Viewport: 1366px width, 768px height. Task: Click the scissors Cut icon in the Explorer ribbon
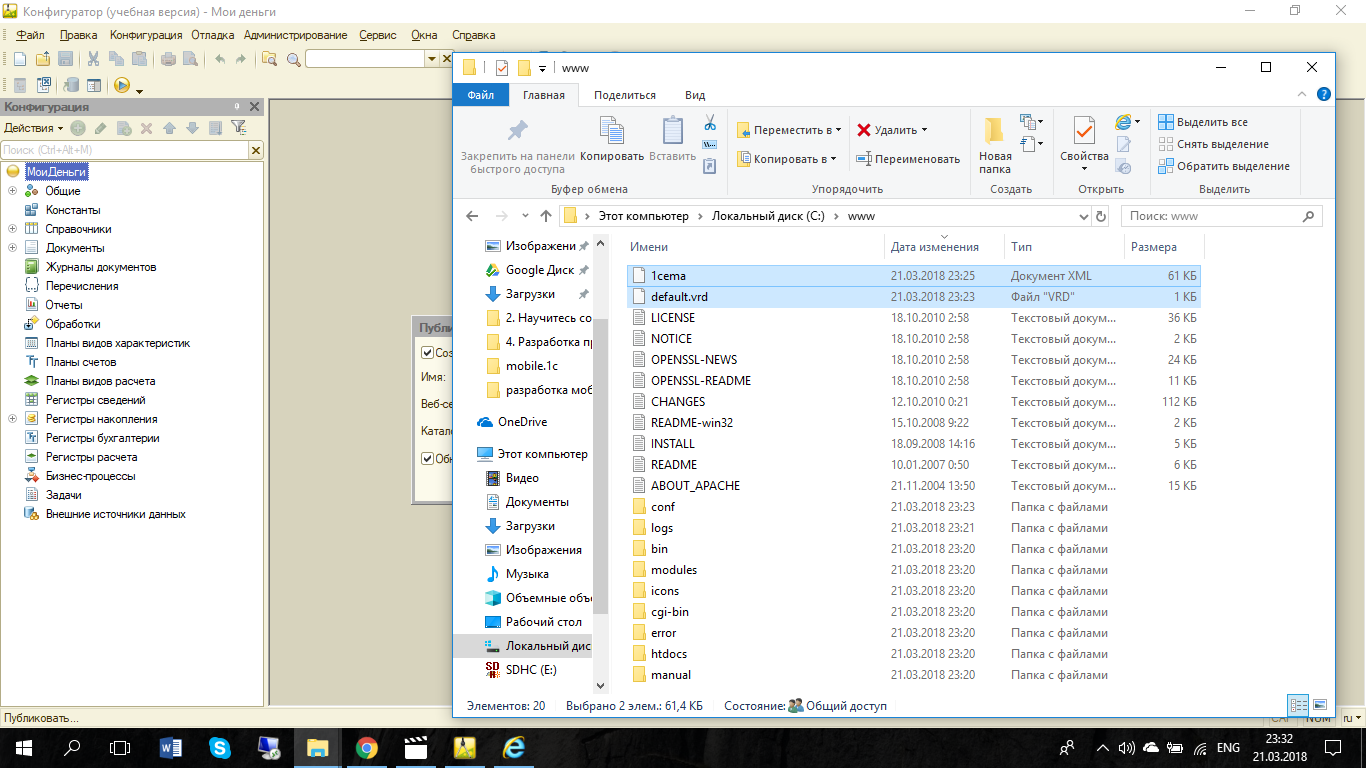click(709, 123)
